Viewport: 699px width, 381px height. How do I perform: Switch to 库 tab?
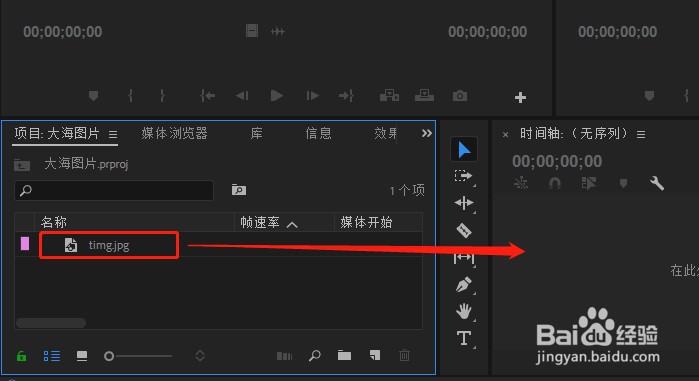[x=256, y=133]
